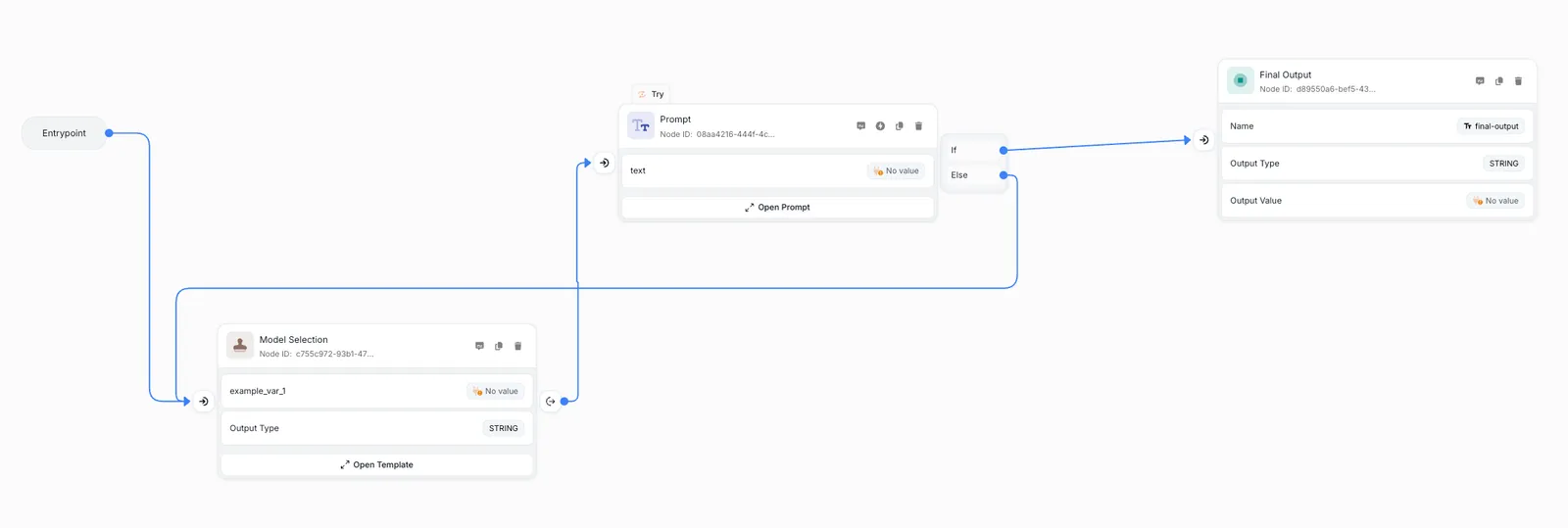This screenshot has height=528, width=1568.
Task: Open Output Type STRING in Final Output
Action: click(1503, 164)
